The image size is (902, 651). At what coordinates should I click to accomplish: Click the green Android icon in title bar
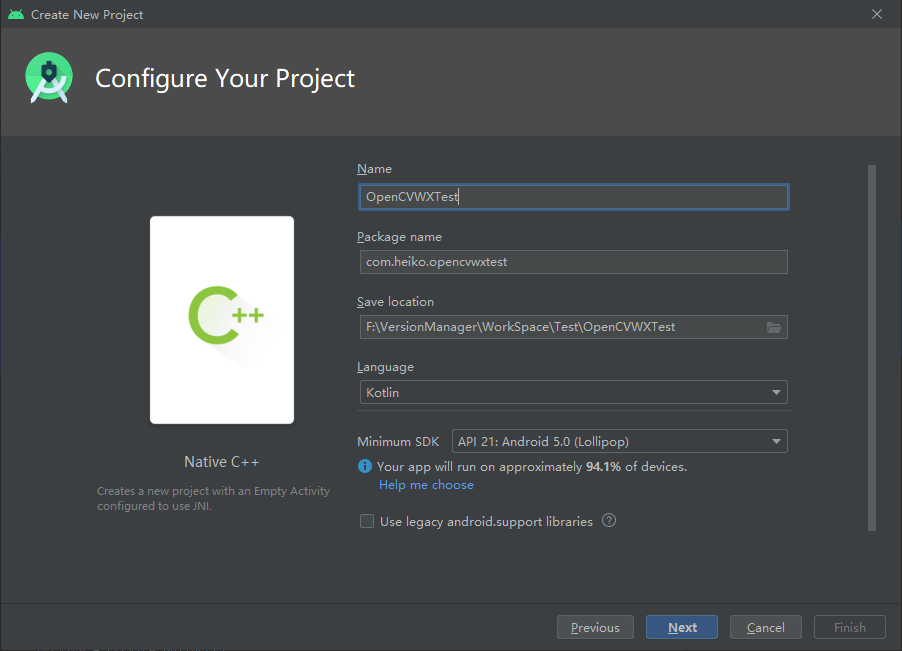click(16, 14)
